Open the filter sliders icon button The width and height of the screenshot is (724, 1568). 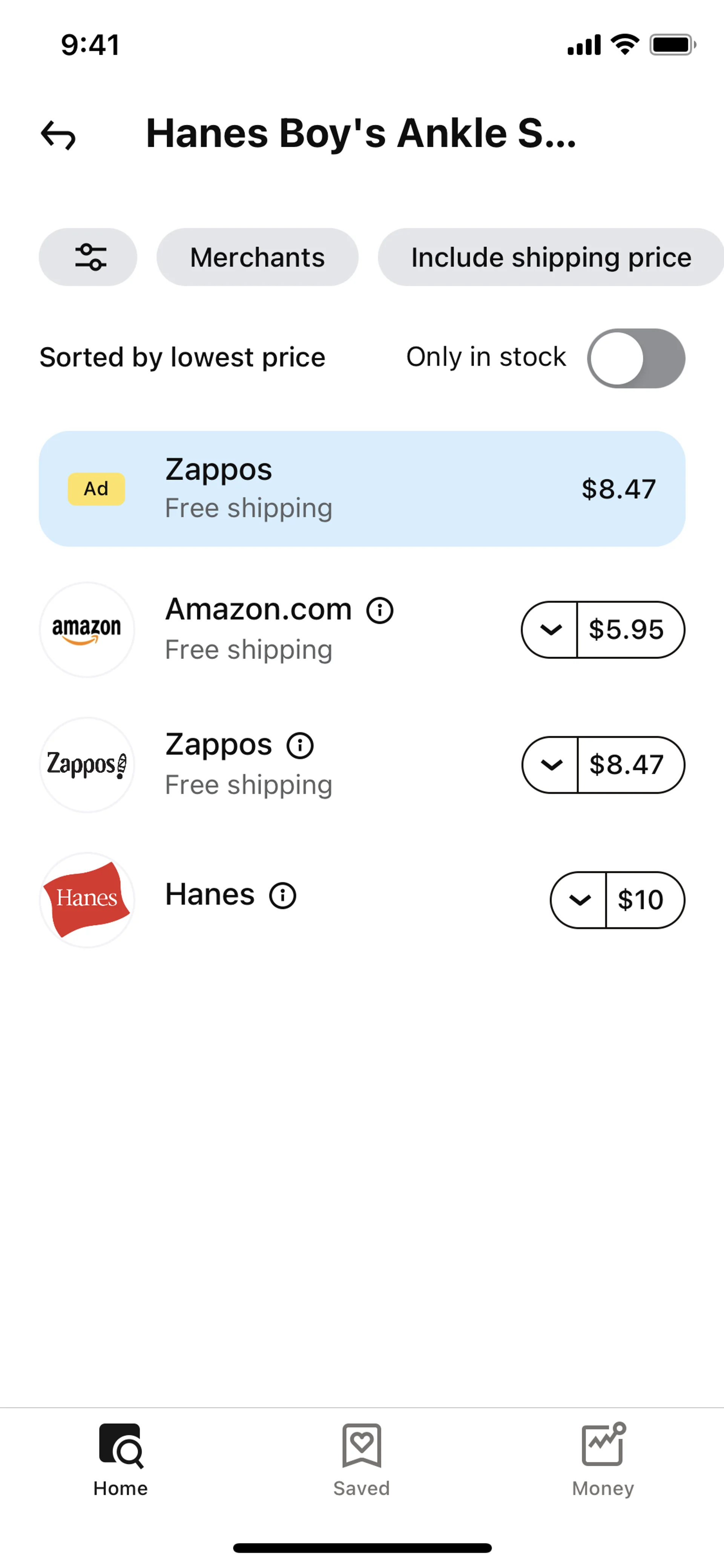88,257
